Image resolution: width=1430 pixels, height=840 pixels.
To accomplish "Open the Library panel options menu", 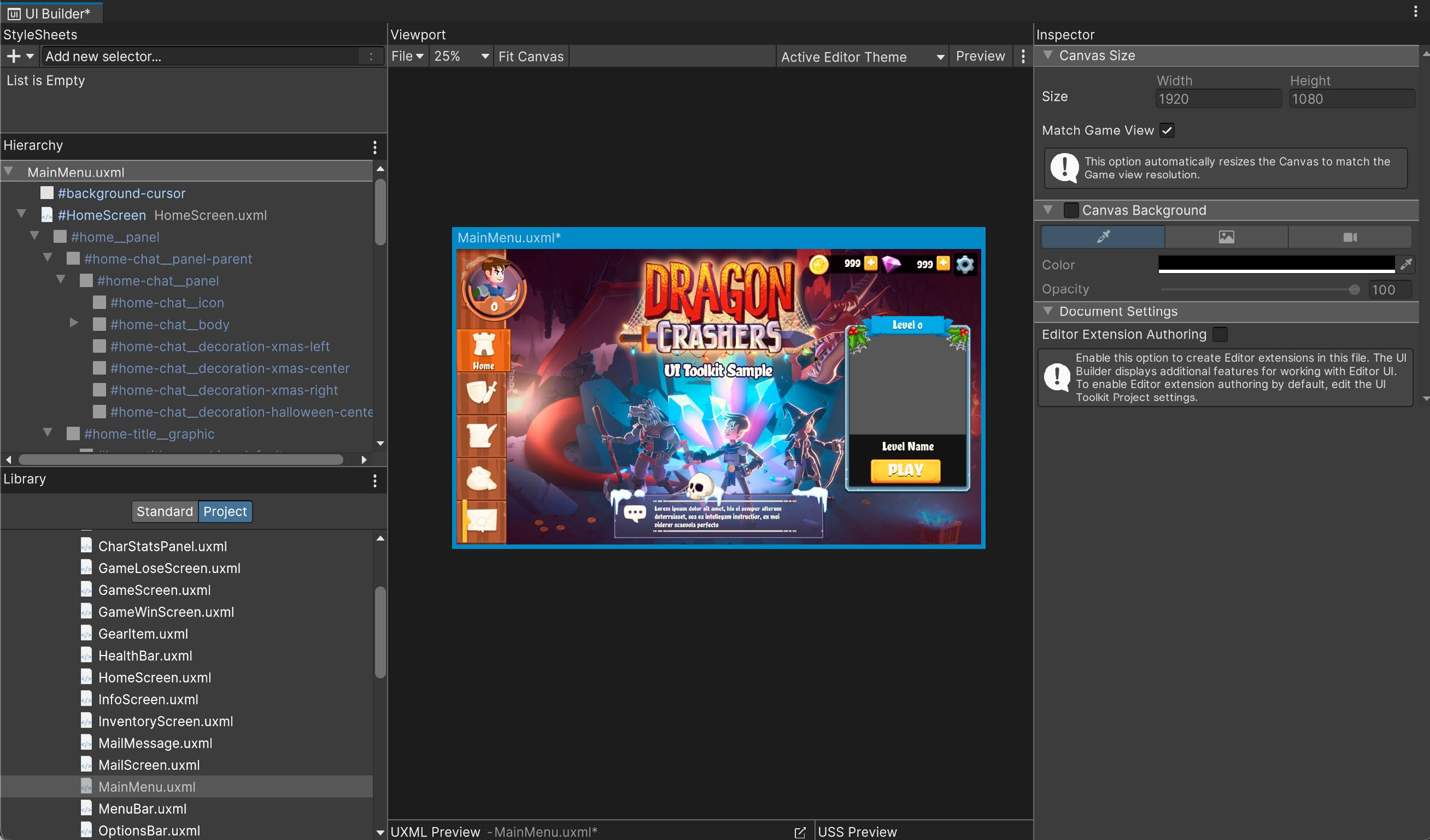I will (375, 481).
